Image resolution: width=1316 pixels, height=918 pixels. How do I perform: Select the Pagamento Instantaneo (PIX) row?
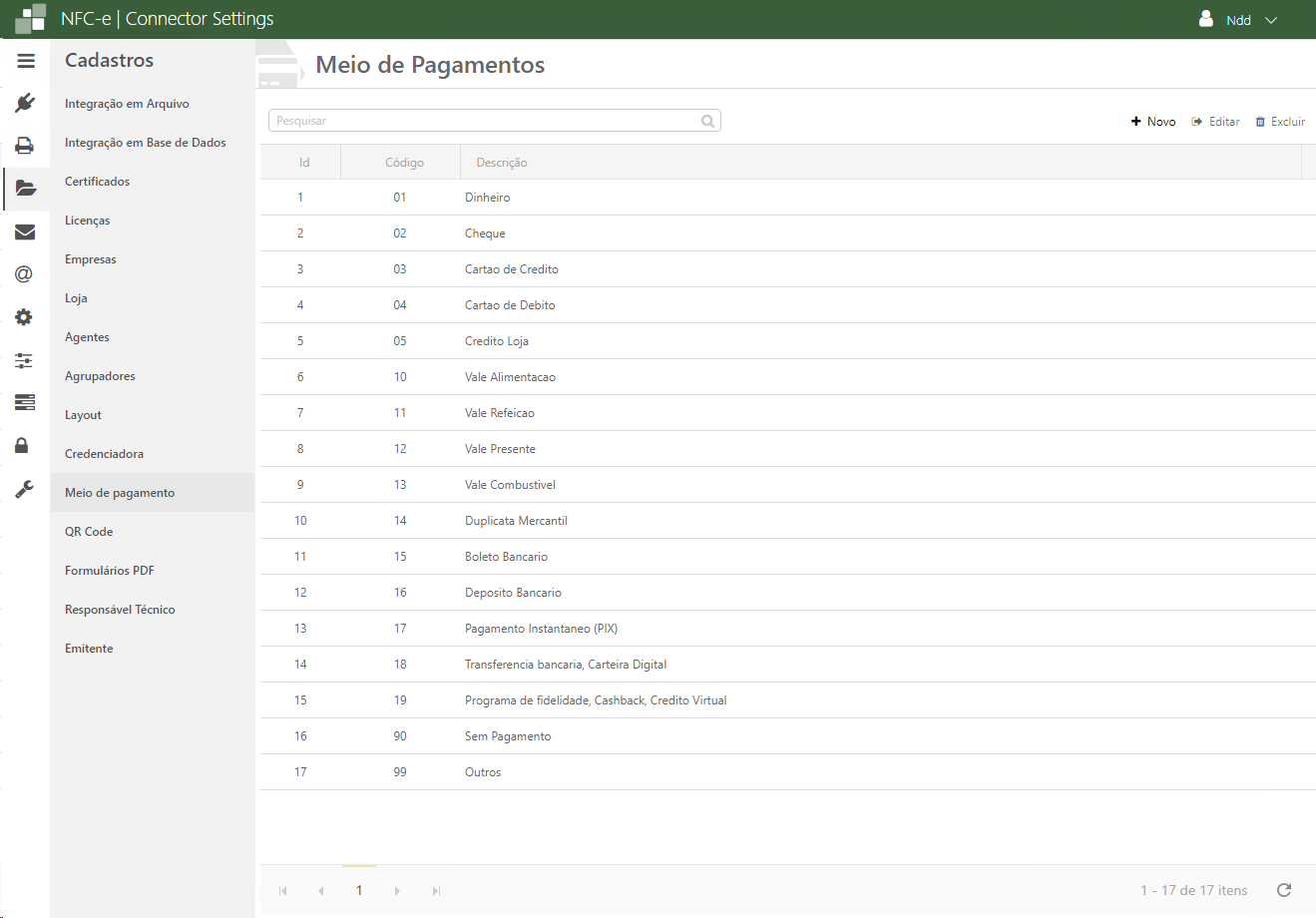[x=541, y=629]
